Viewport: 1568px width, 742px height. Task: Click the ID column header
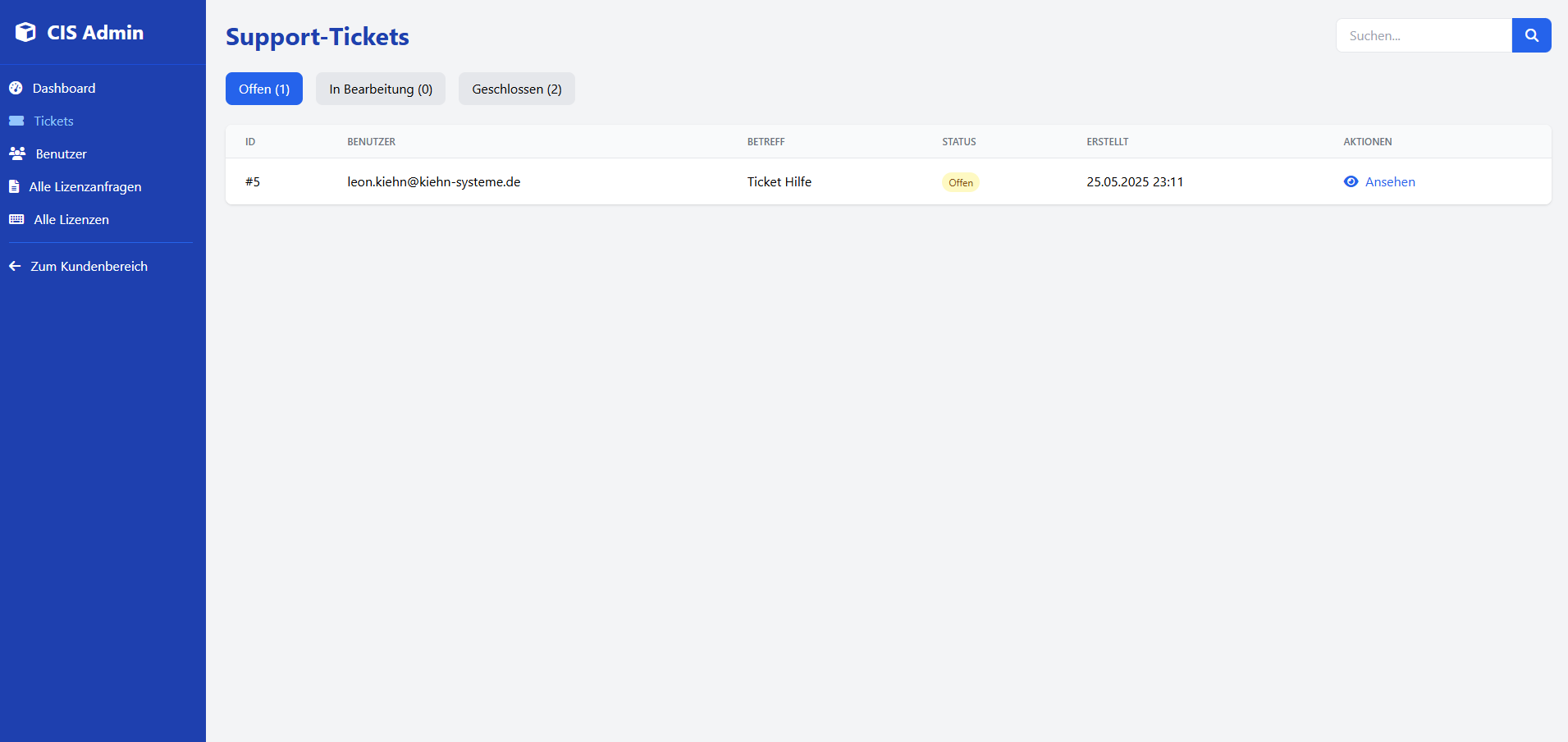click(x=250, y=142)
